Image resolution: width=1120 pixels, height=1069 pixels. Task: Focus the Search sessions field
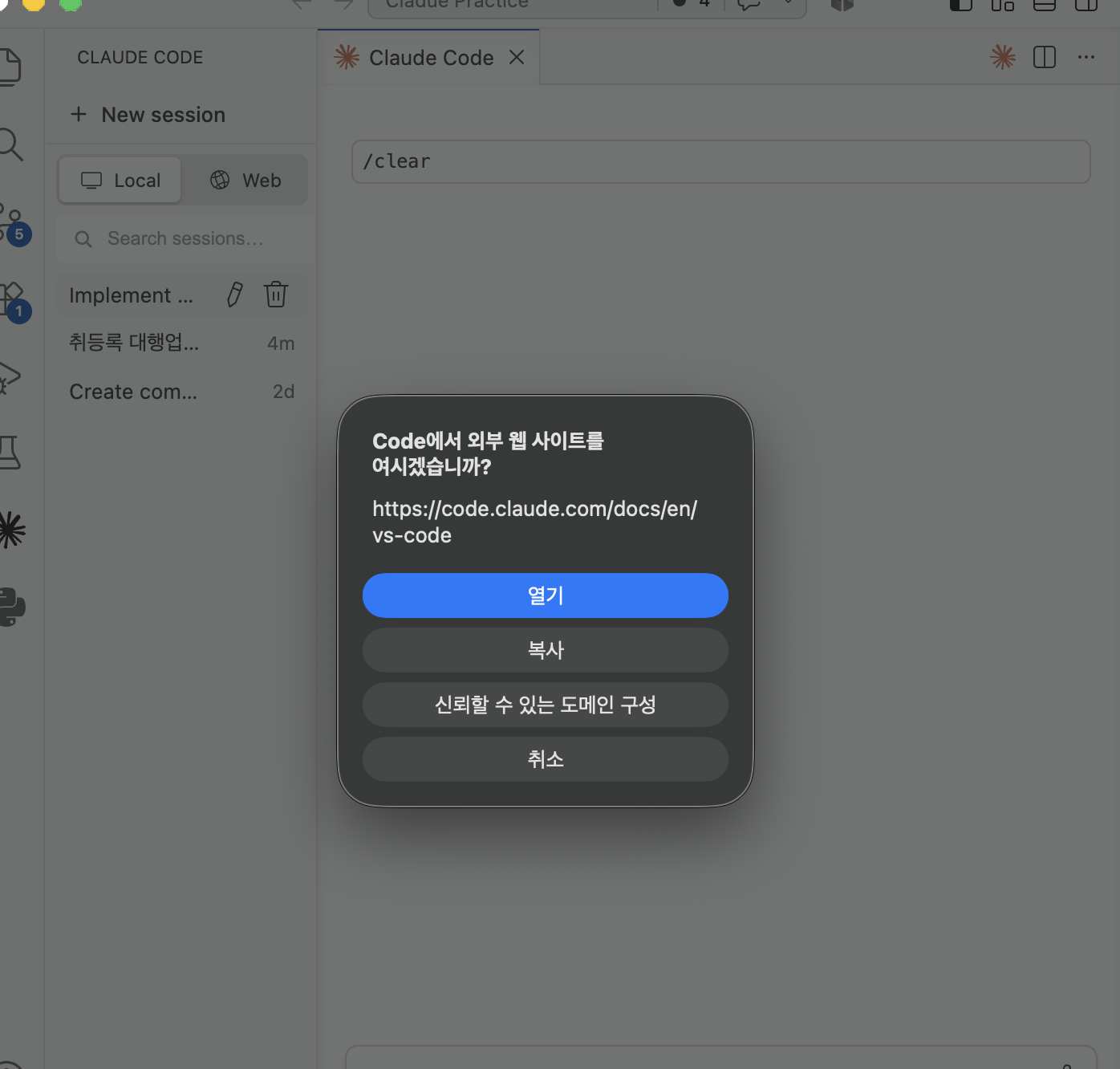(x=185, y=238)
